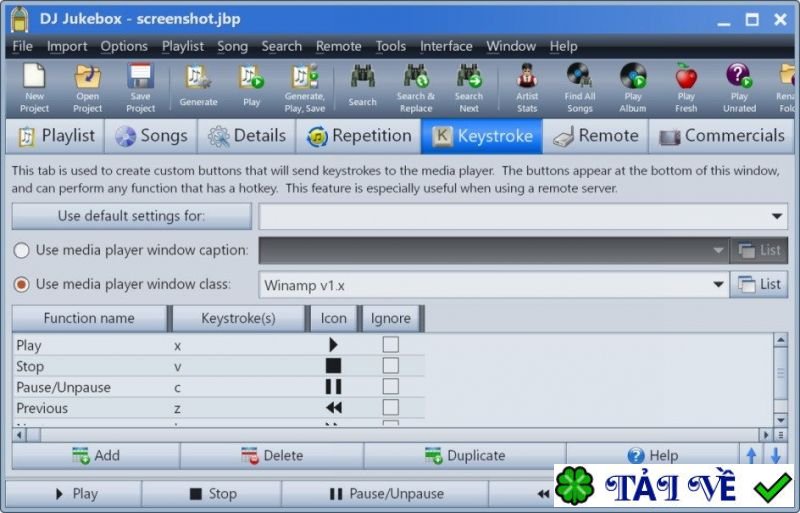Click the Function name column header

click(89, 319)
